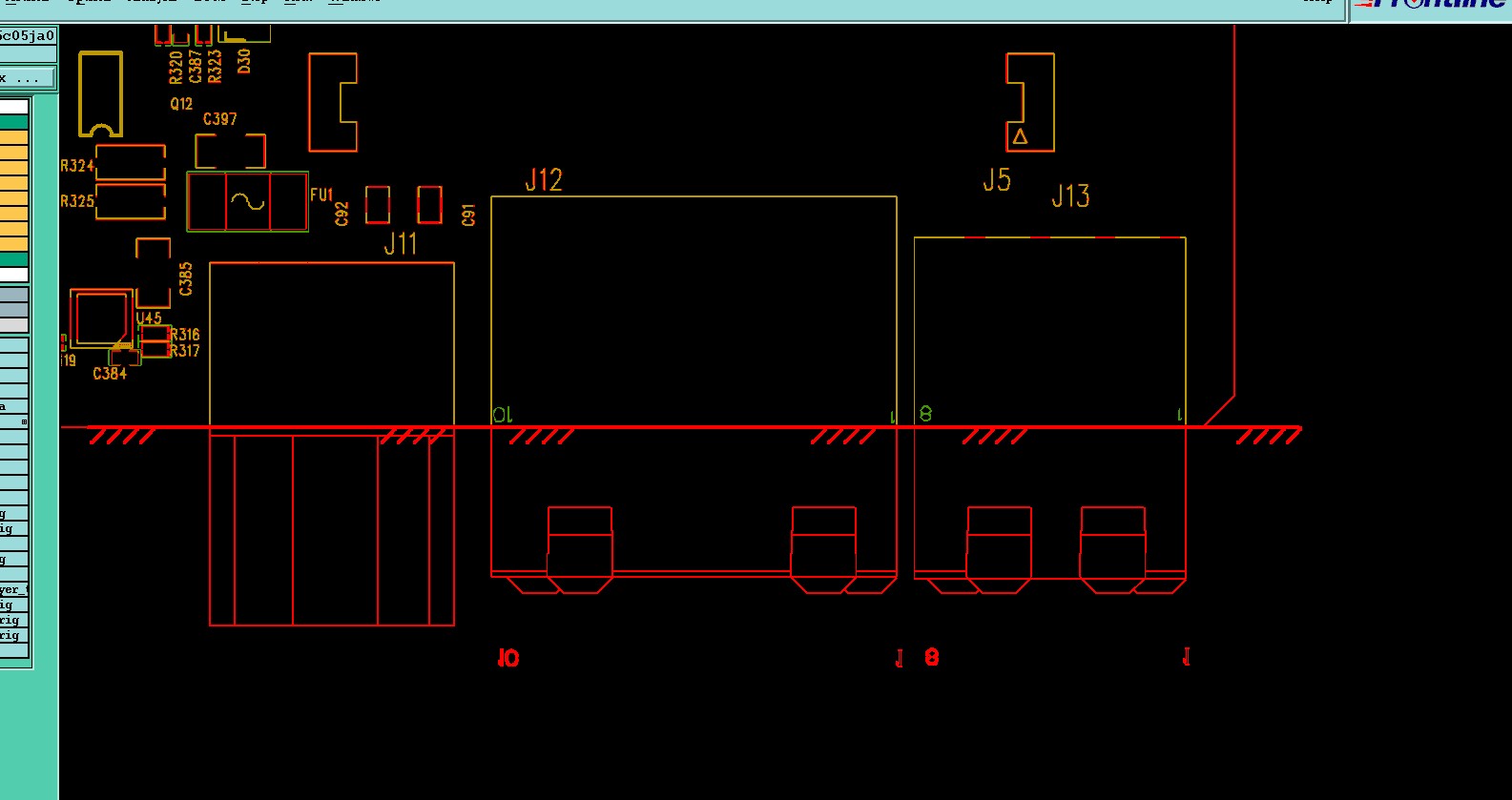
Task: Open the 'x ...' button in left panel
Action: pyautogui.click(x=28, y=78)
